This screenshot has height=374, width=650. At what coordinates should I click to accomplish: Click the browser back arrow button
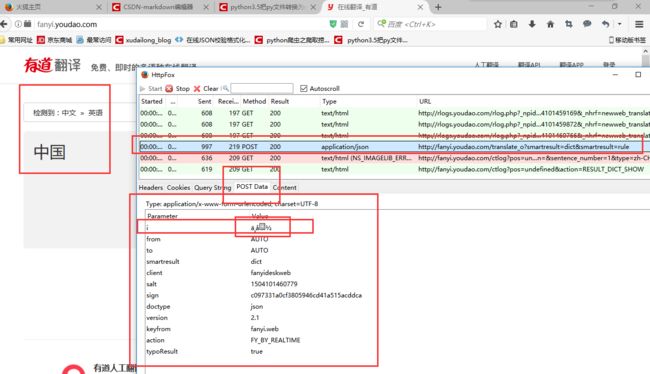point(4,24)
